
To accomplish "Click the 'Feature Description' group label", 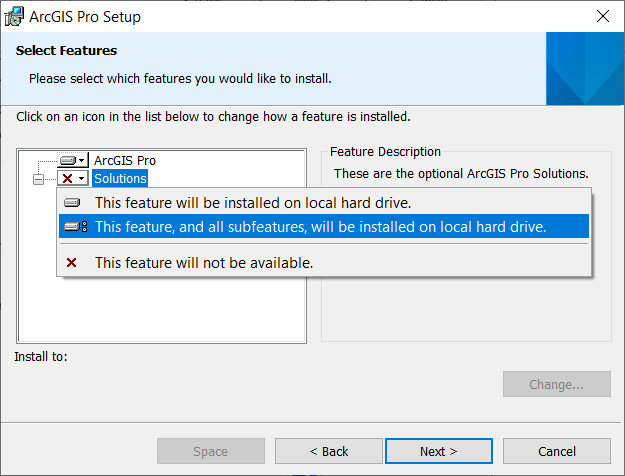I will click(x=385, y=151).
